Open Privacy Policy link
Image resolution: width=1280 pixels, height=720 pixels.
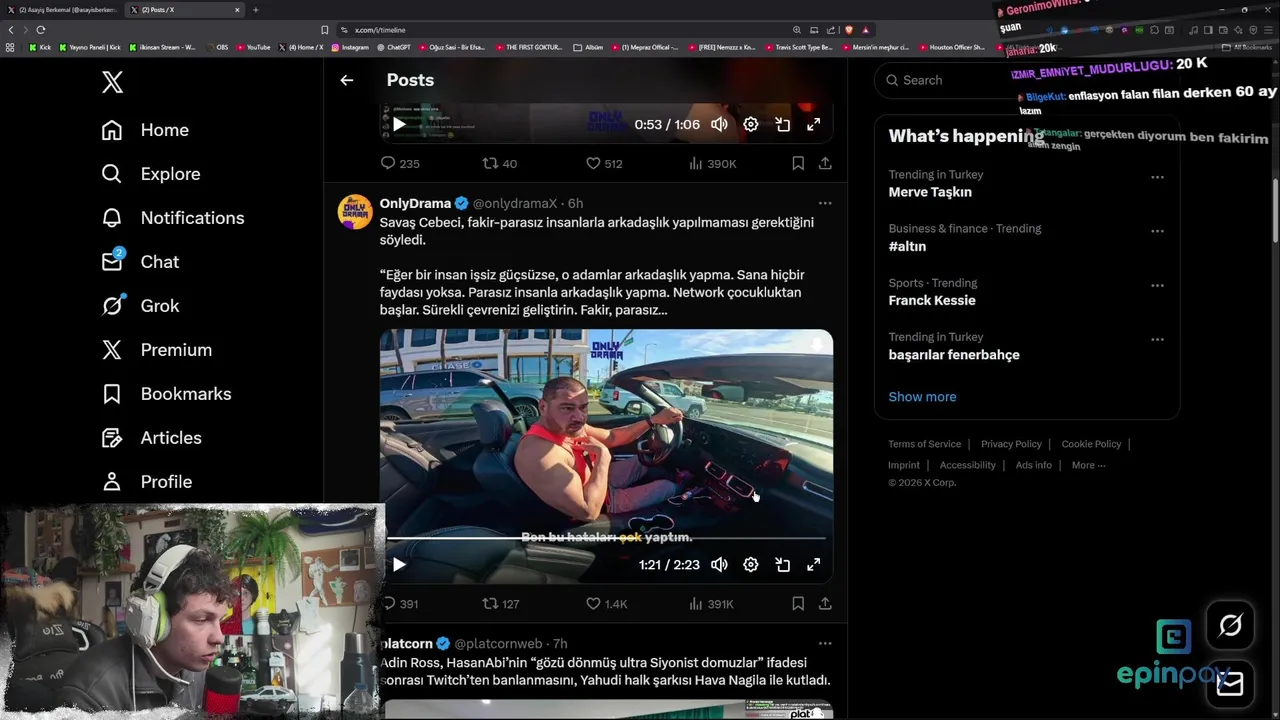coord(1011,444)
